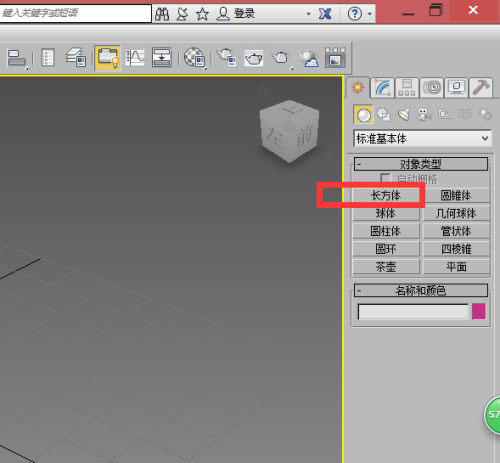
Task: Switch to the Utilities hammer tab
Action: click(480, 88)
